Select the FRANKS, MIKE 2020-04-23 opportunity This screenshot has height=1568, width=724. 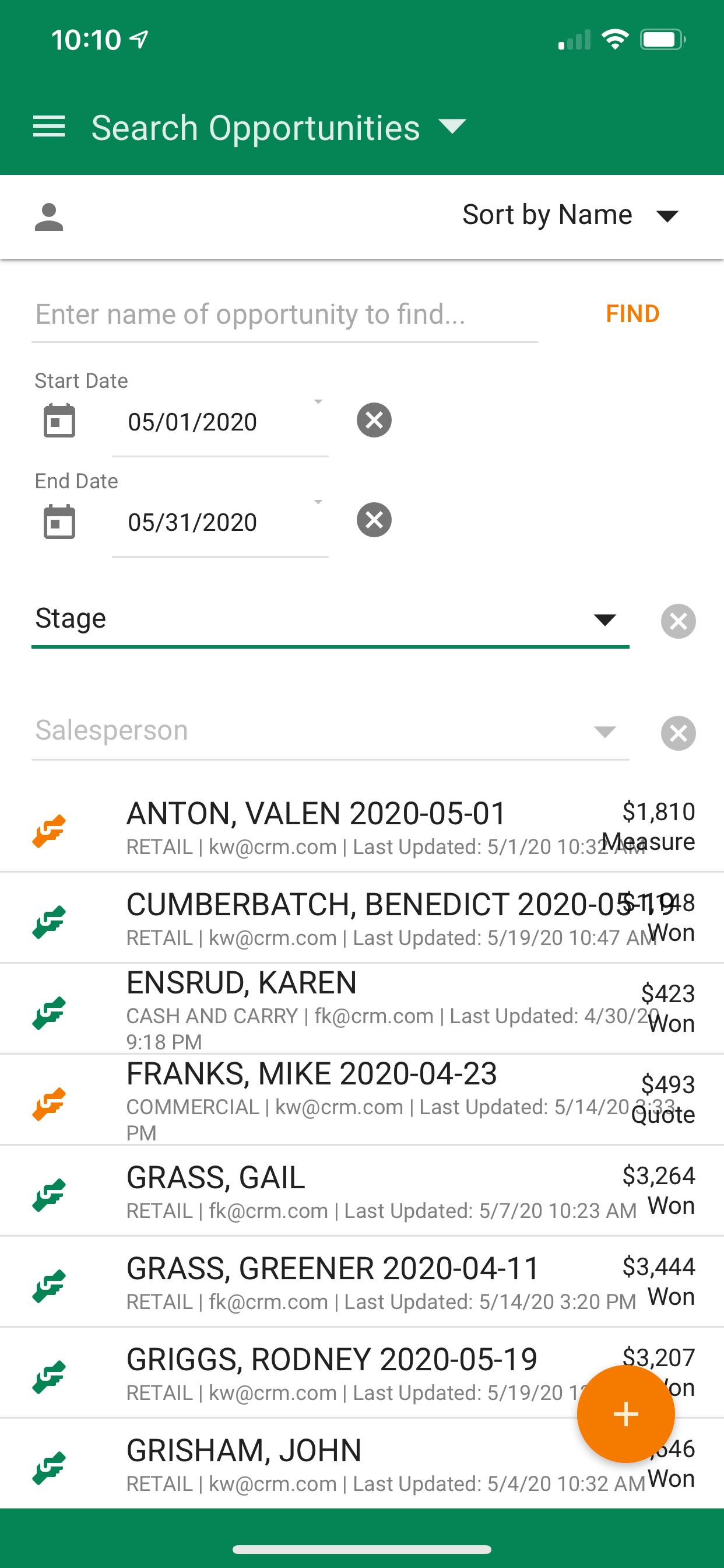click(x=362, y=1100)
